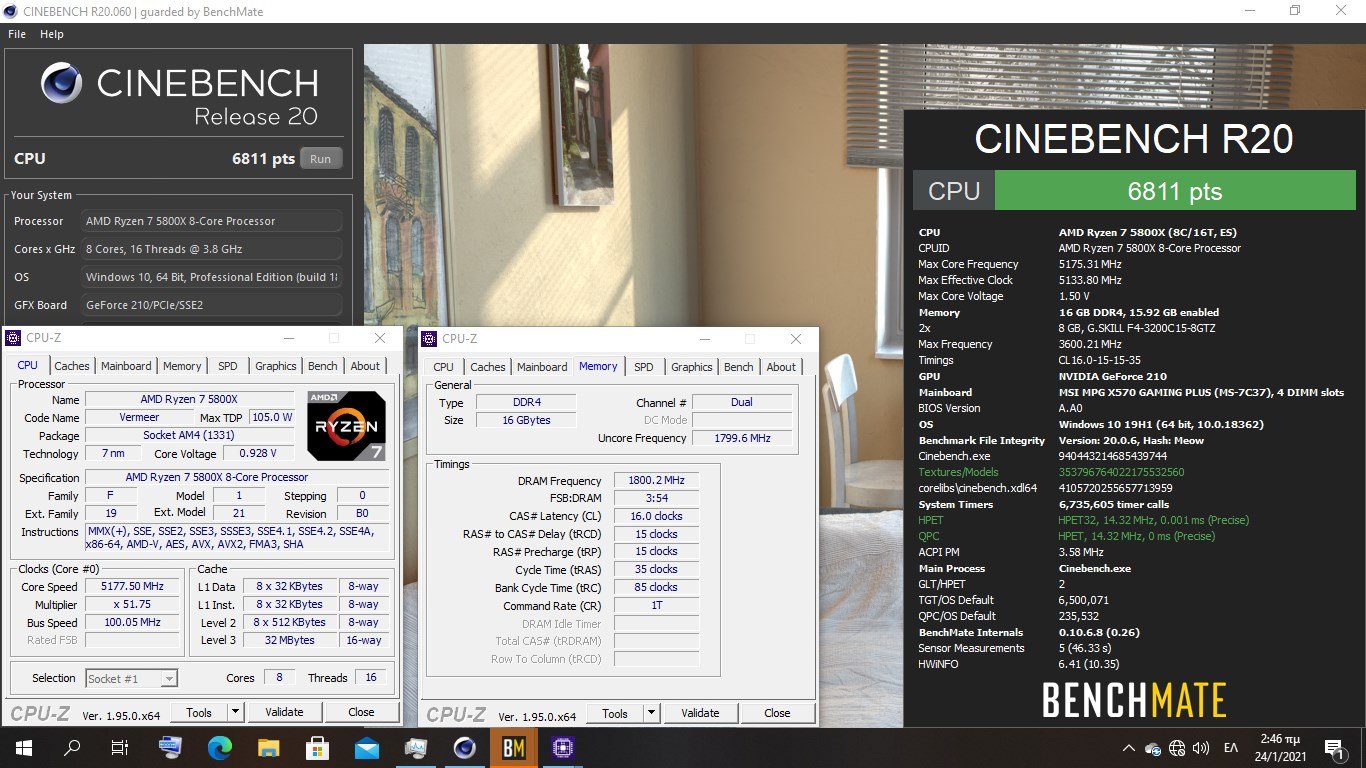Click the CAS# Latency value 16.0 clocks

point(656,516)
